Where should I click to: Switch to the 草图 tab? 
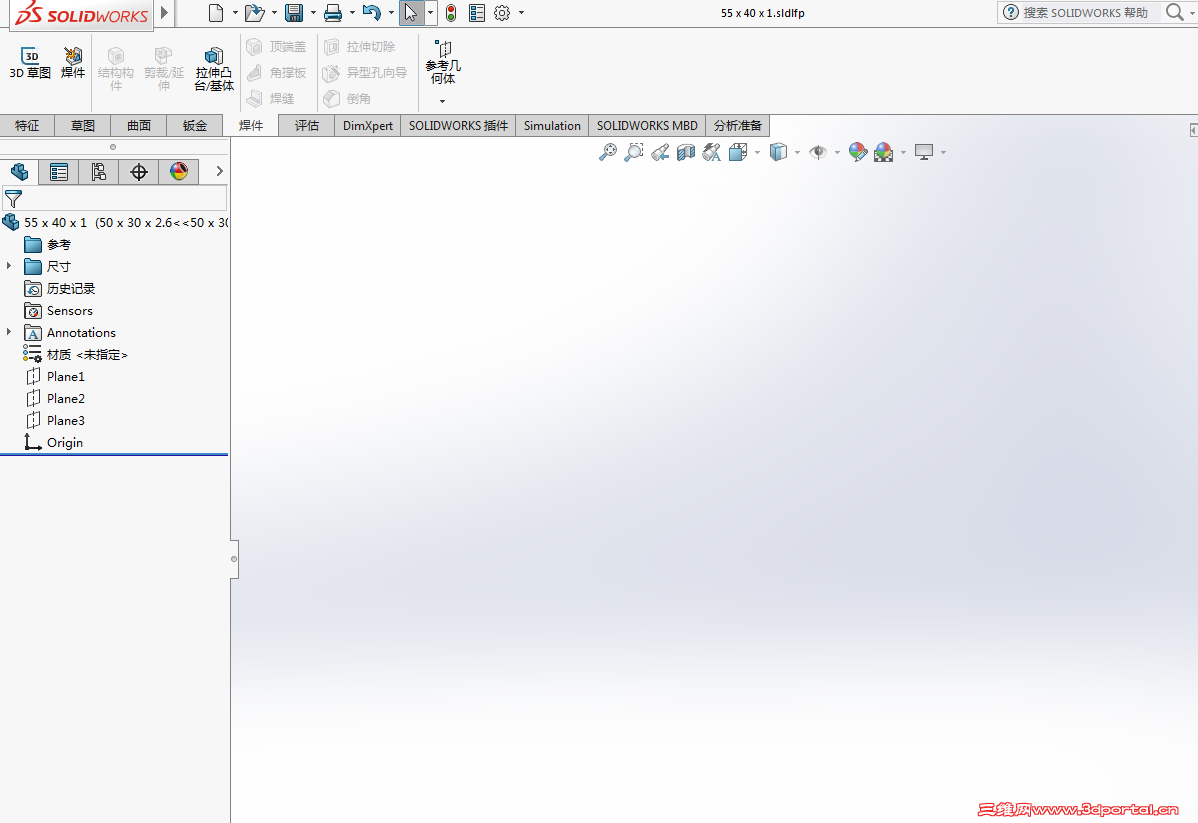[x=83, y=125]
